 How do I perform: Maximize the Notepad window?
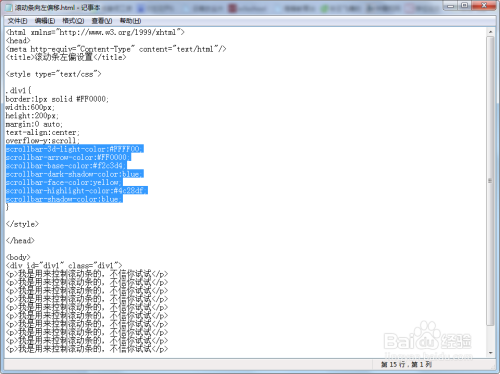pos(464,6)
